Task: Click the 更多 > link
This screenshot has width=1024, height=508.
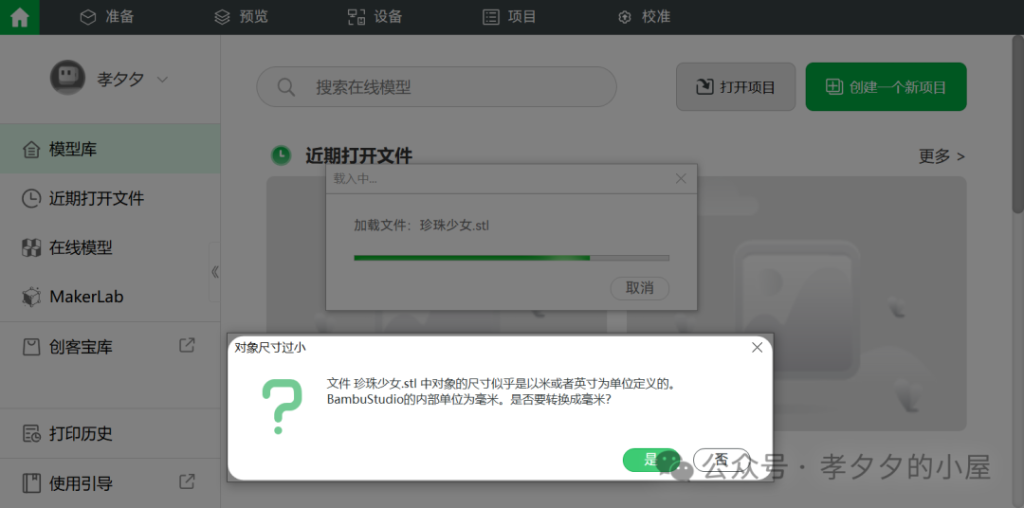Action: 941,157
